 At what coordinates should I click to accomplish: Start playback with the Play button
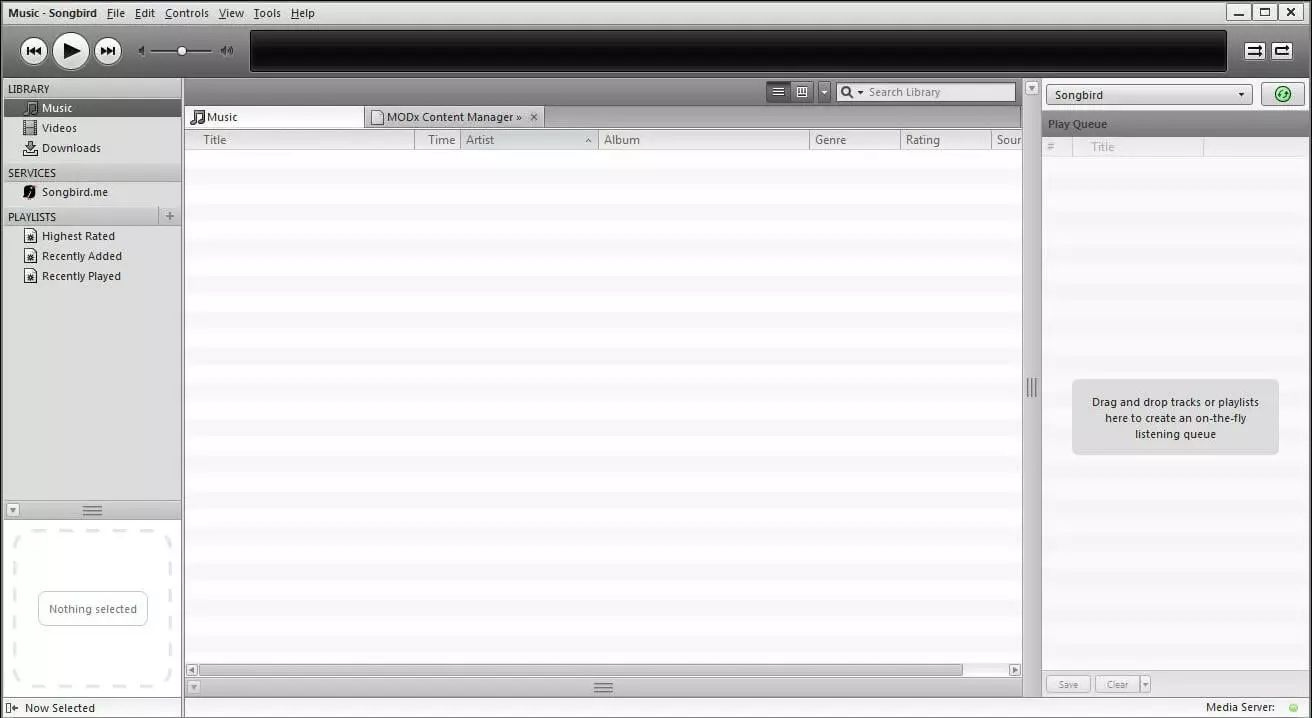(x=71, y=50)
